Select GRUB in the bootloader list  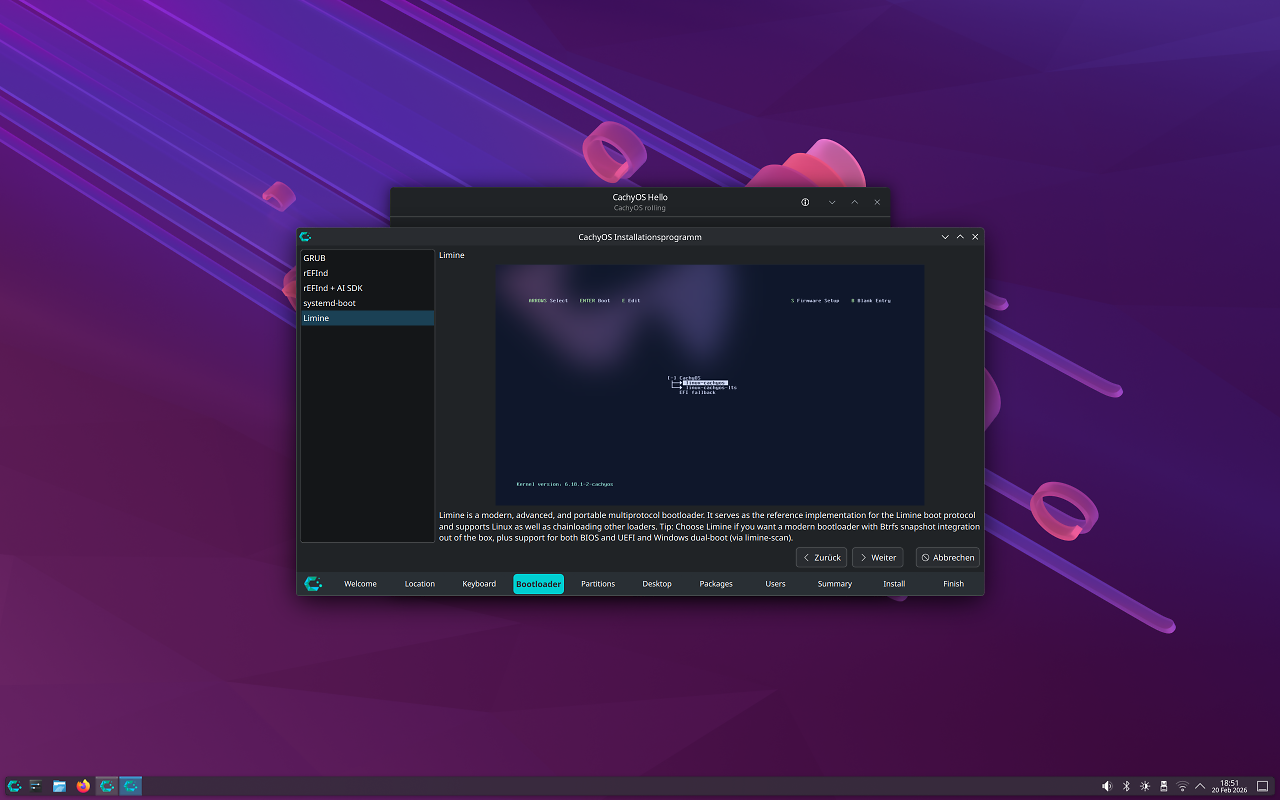tap(367, 258)
